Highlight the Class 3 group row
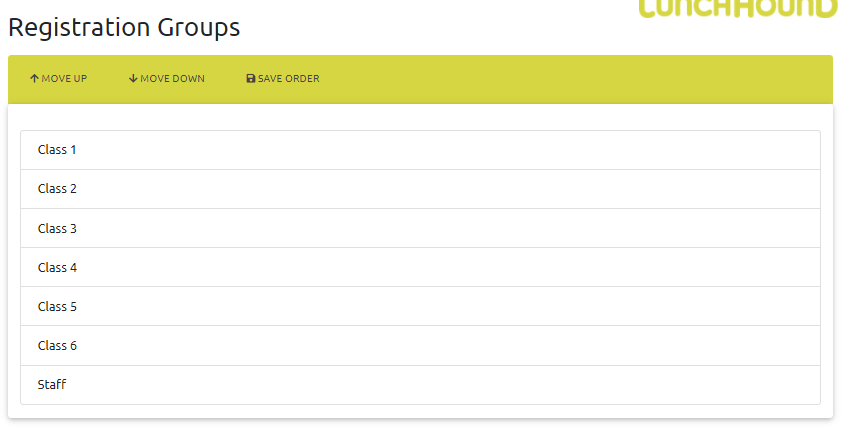 click(x=420, y=228)
